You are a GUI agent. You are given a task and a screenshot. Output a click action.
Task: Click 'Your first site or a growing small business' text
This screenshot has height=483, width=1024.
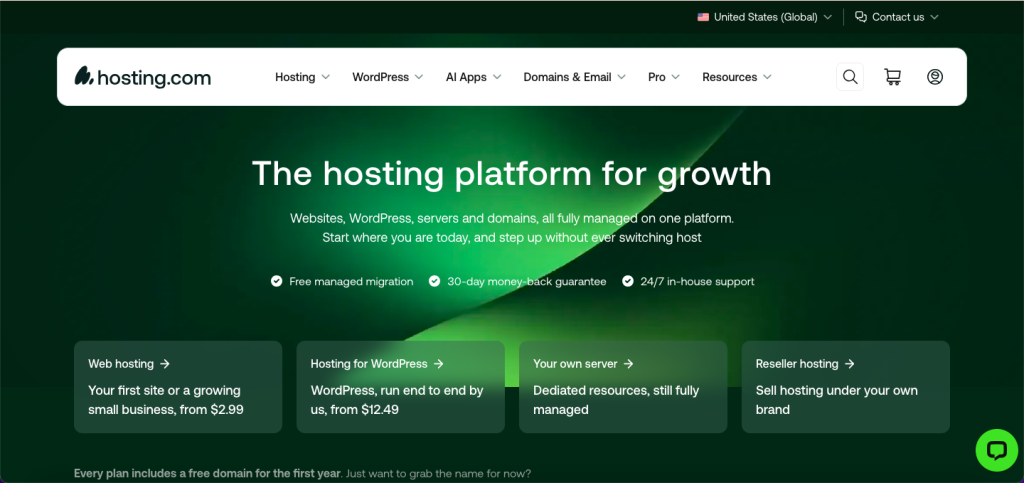point(166,400)
